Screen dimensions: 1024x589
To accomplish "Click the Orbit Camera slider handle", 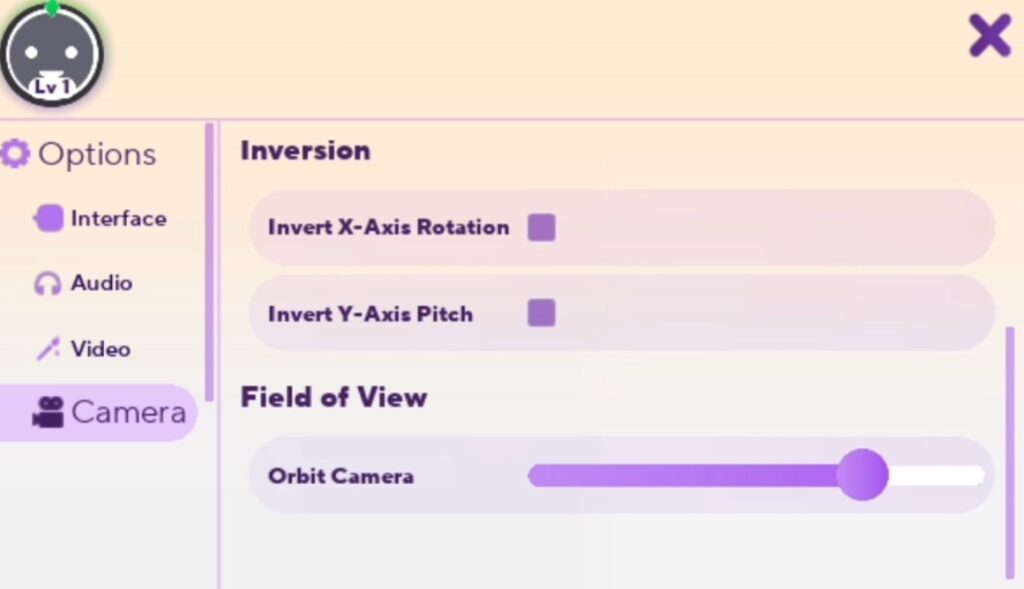I will point(861,475).
